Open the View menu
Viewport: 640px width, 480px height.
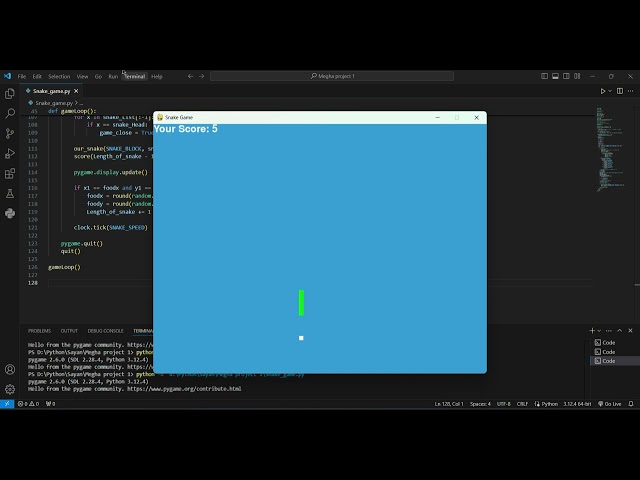82,76
